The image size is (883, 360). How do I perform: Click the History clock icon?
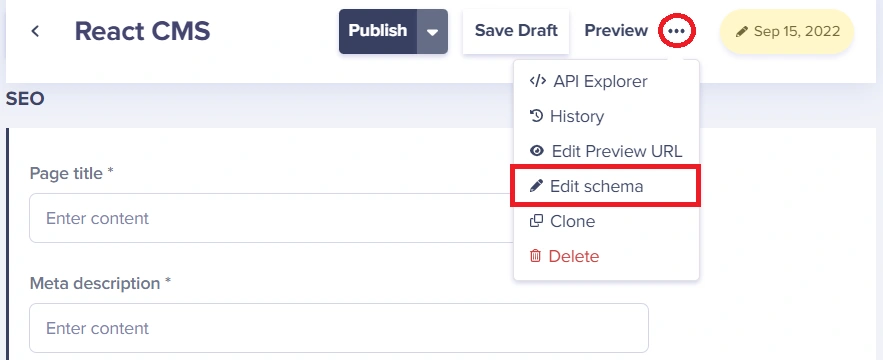click(x=536, y=116)
